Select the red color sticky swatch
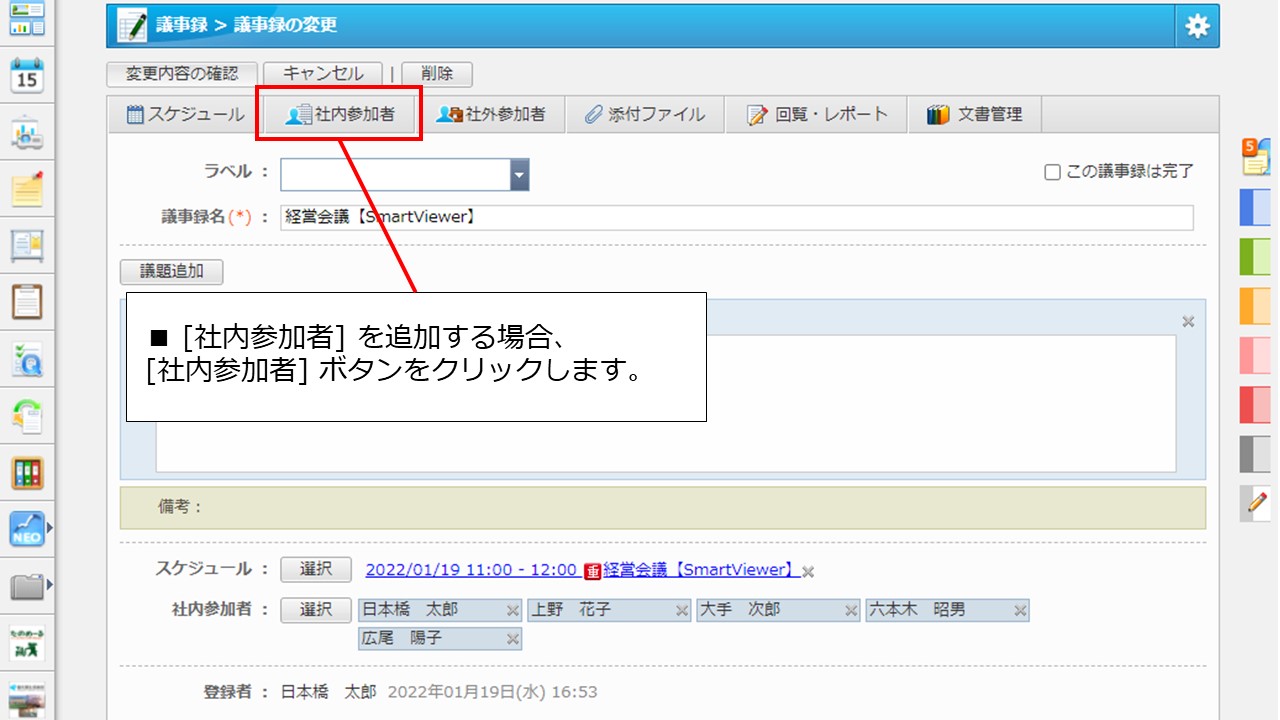 coord(1255,404)
